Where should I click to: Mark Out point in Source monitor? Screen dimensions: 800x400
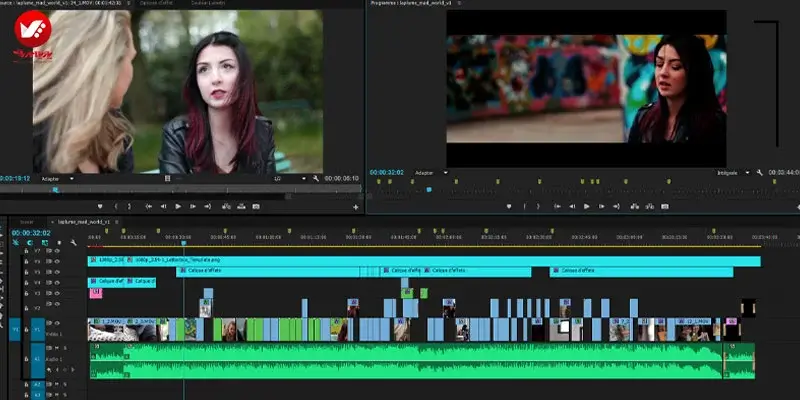click(x=130, y=206)
